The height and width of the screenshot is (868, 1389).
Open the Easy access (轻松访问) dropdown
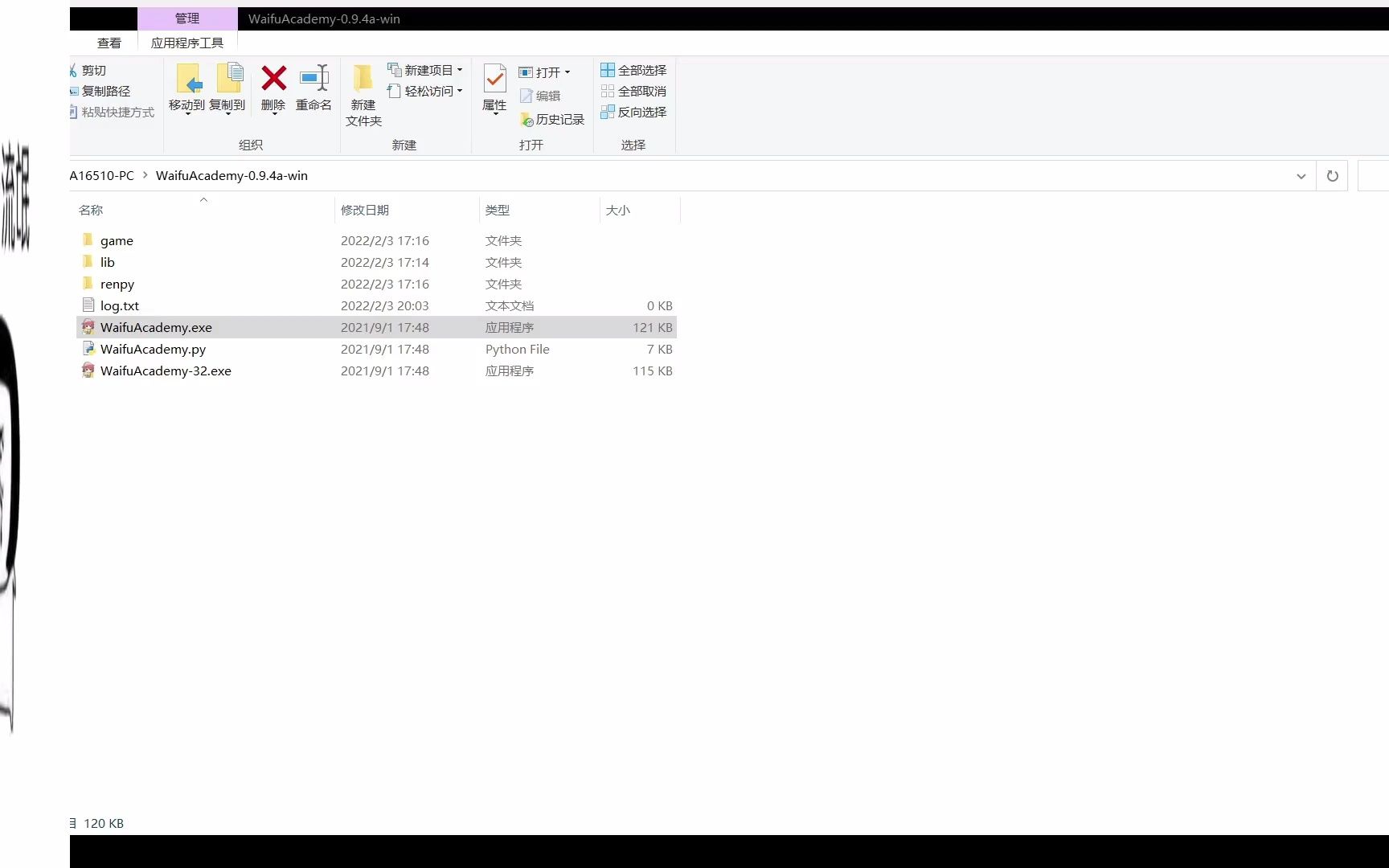pos(425,92)
